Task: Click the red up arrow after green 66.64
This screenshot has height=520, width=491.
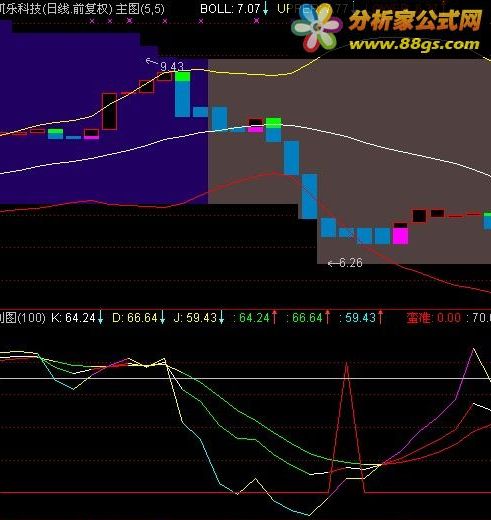Action: tap(327, 317)
